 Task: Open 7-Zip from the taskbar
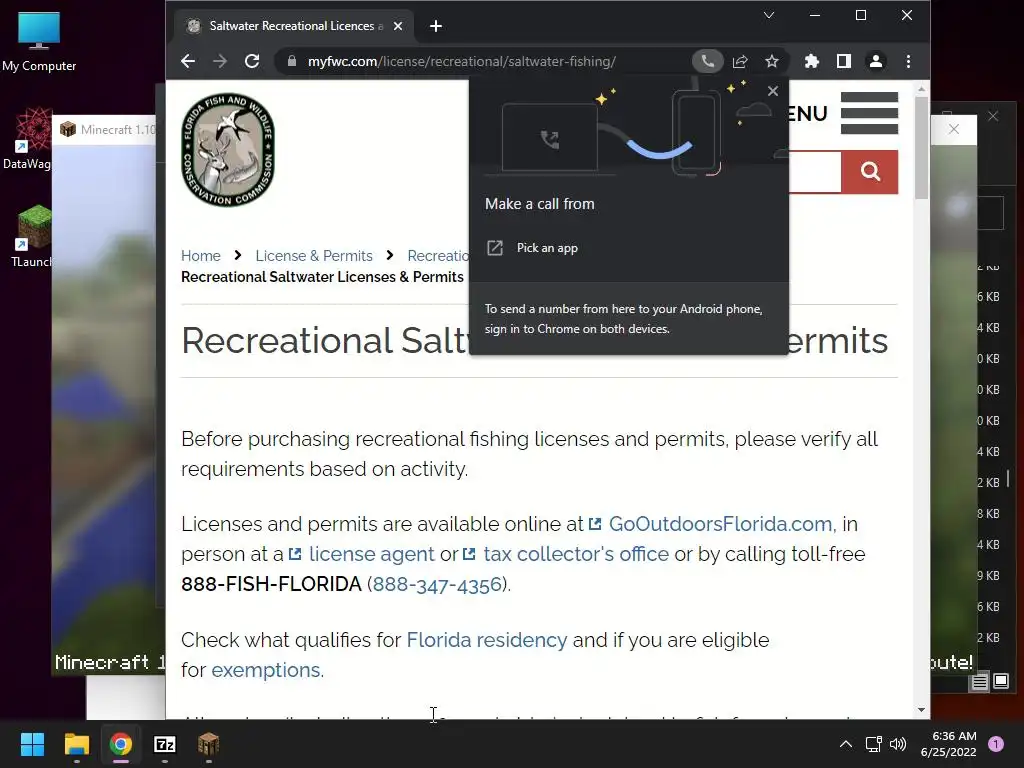point(165,744)
